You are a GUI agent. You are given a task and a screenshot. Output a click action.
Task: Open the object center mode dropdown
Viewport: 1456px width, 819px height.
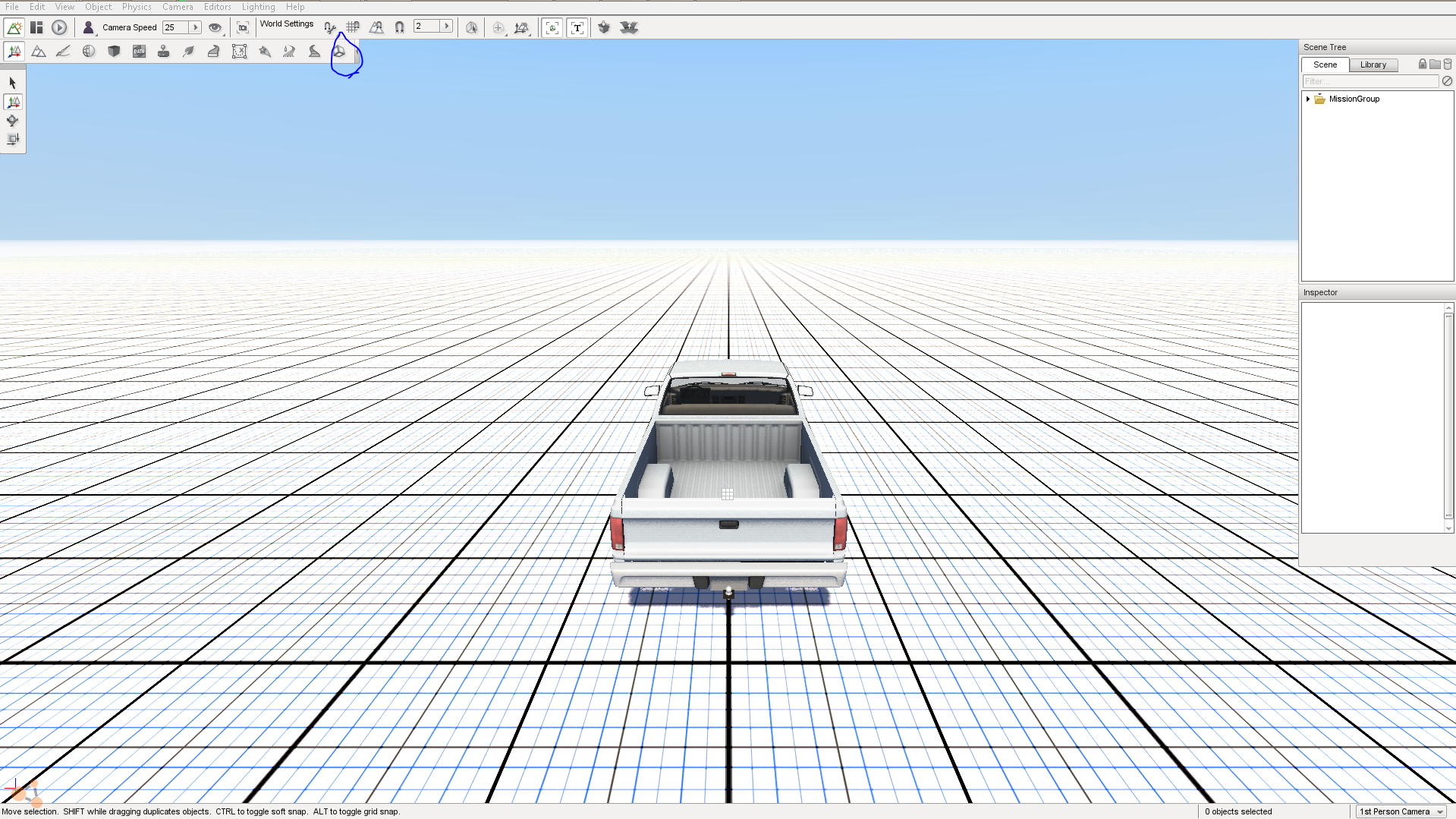498,28
